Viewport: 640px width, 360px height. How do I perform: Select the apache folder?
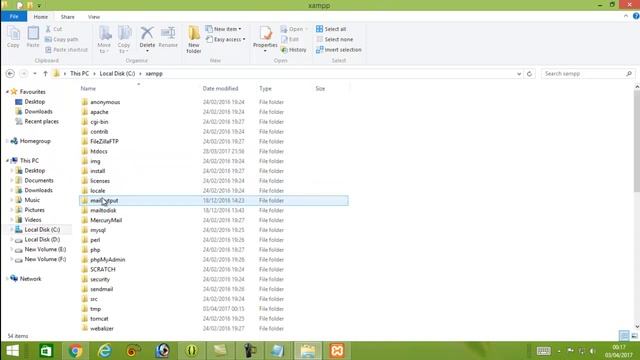(x=99, y=112)
